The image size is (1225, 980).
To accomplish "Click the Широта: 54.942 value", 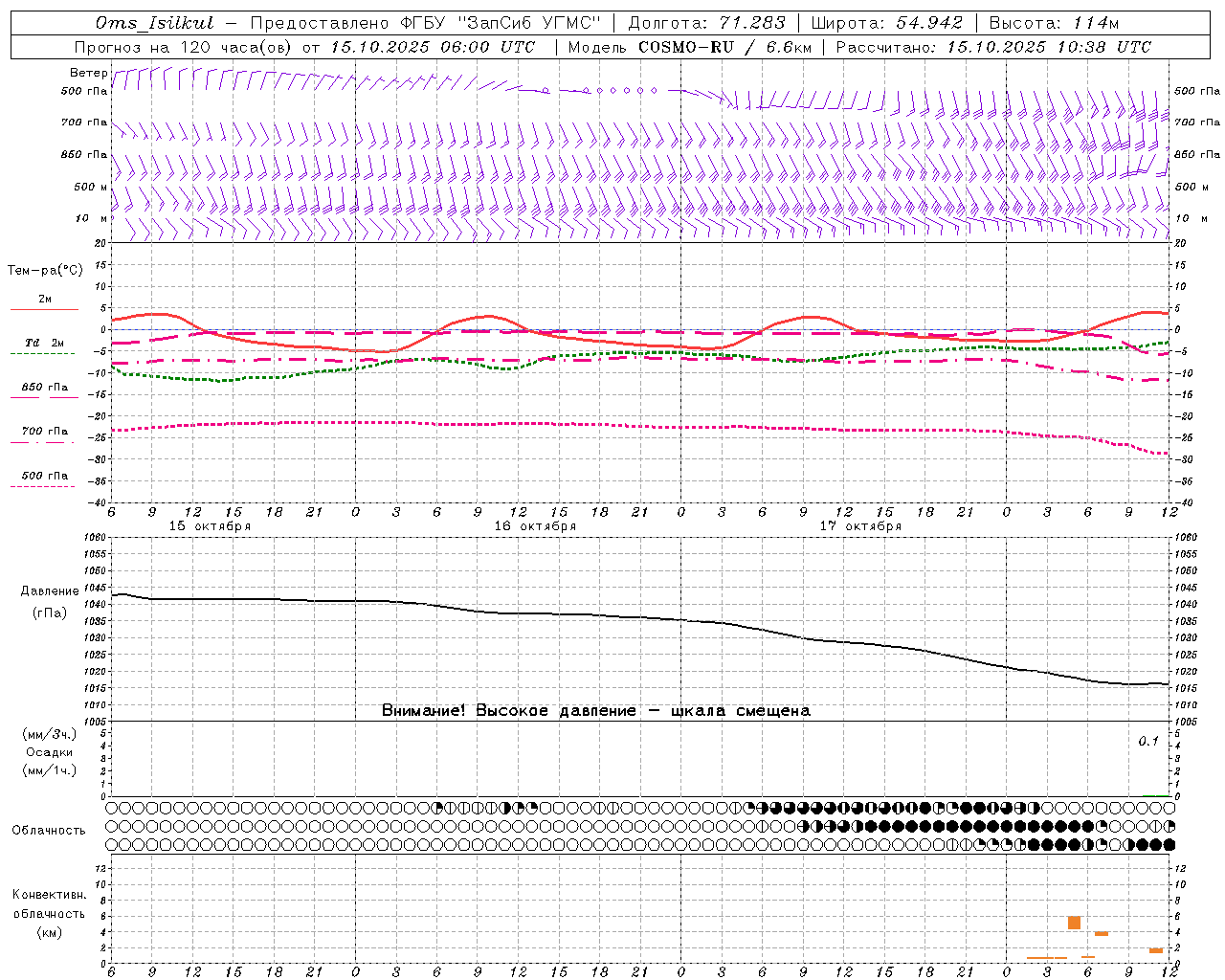I will pos(887,23).
